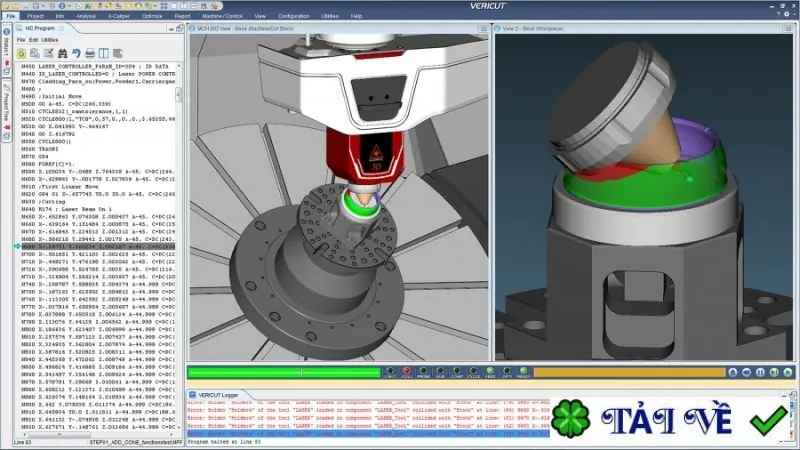The height and width of the screenshot is (450, 800).
Task: Click the green check syntax icon in NC Program toolbar
Action: click(x=21, y=54)
